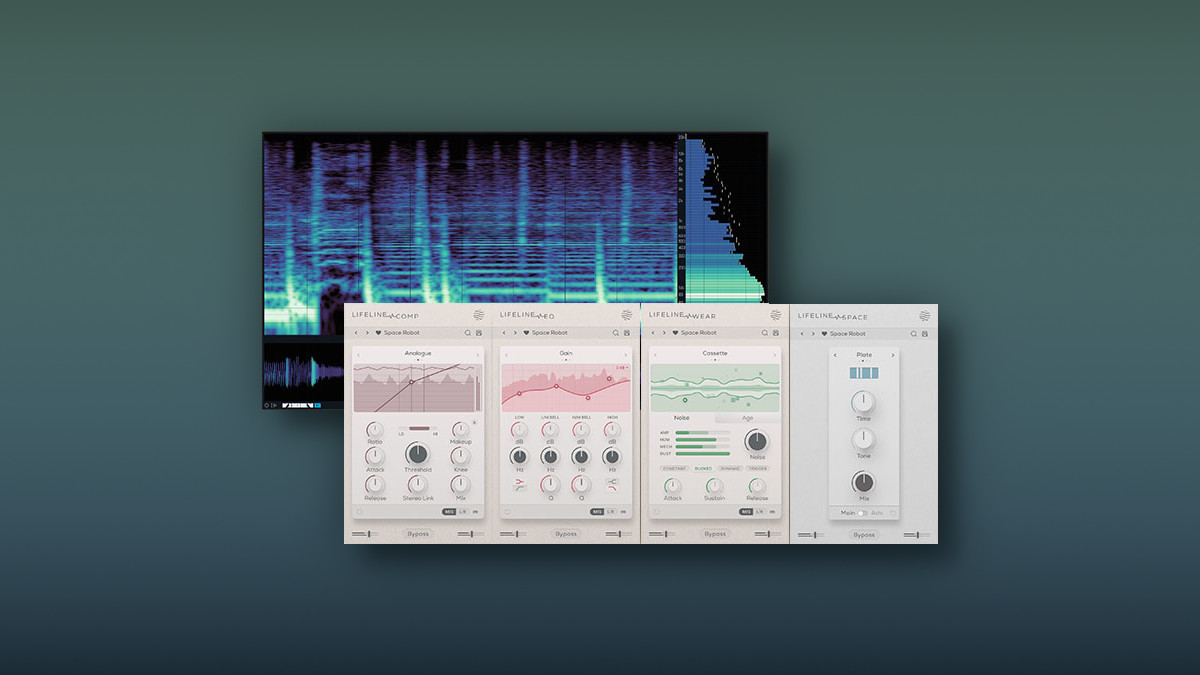Click the DUST level slider in Wear
This screenshot has width=1200, height=675.
(703, 454)
